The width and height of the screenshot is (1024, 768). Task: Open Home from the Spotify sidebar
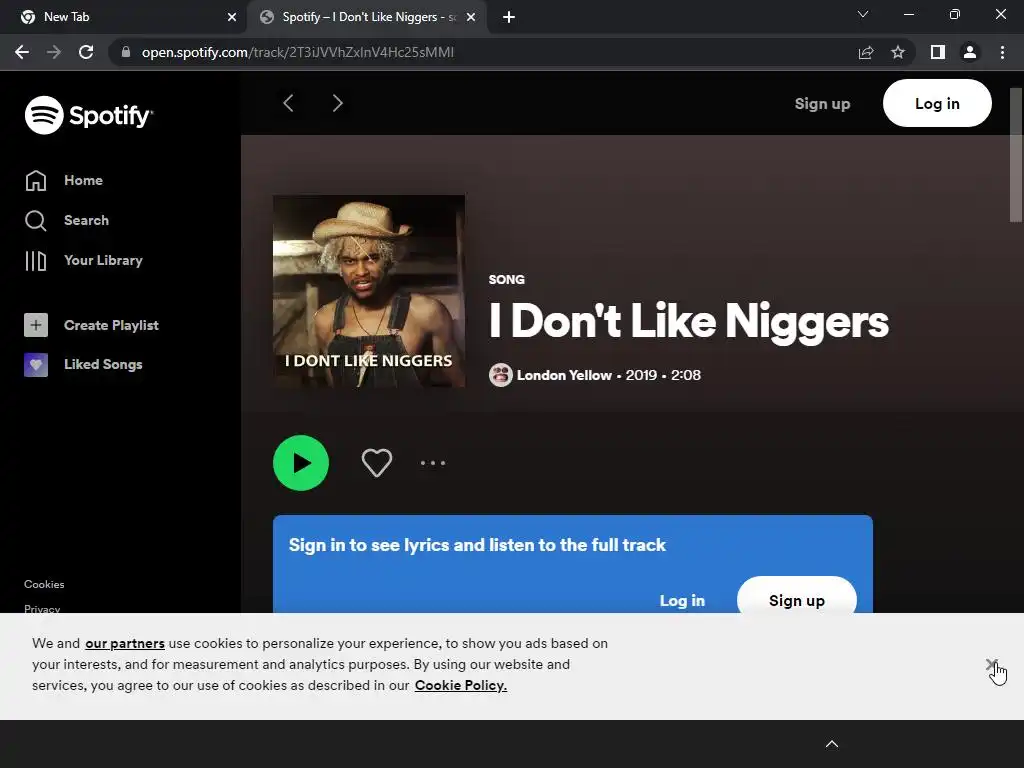coord(64,180)
